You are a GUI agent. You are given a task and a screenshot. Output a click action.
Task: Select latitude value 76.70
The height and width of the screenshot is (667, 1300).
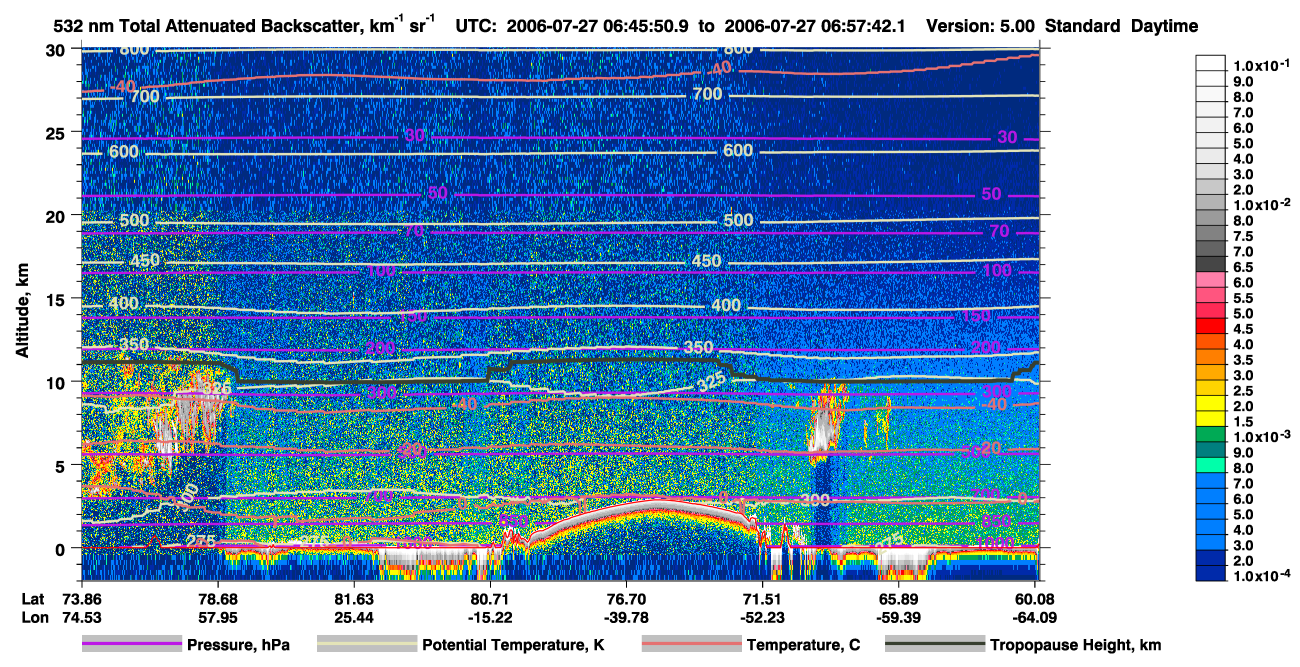(x=626, y=599)
